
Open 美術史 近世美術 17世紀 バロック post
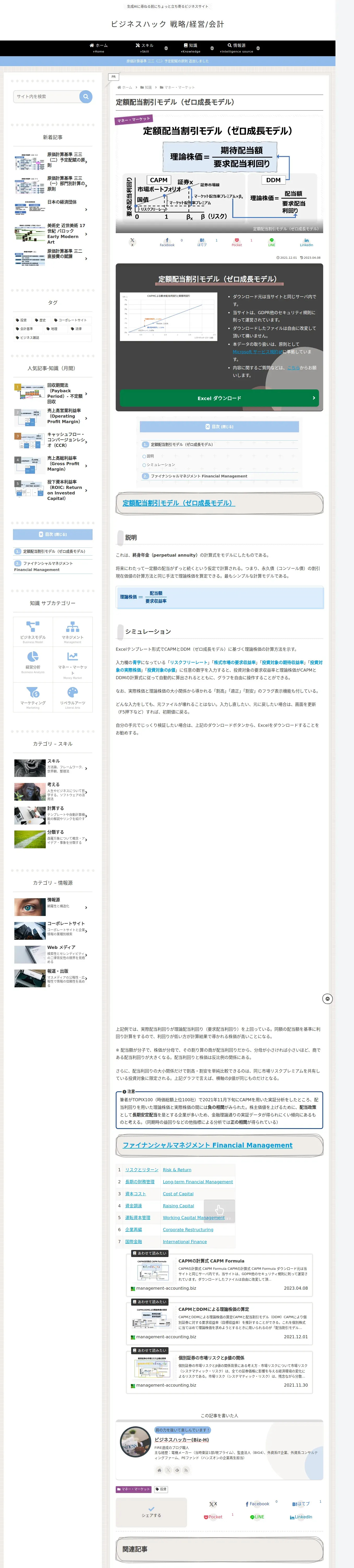53,234
